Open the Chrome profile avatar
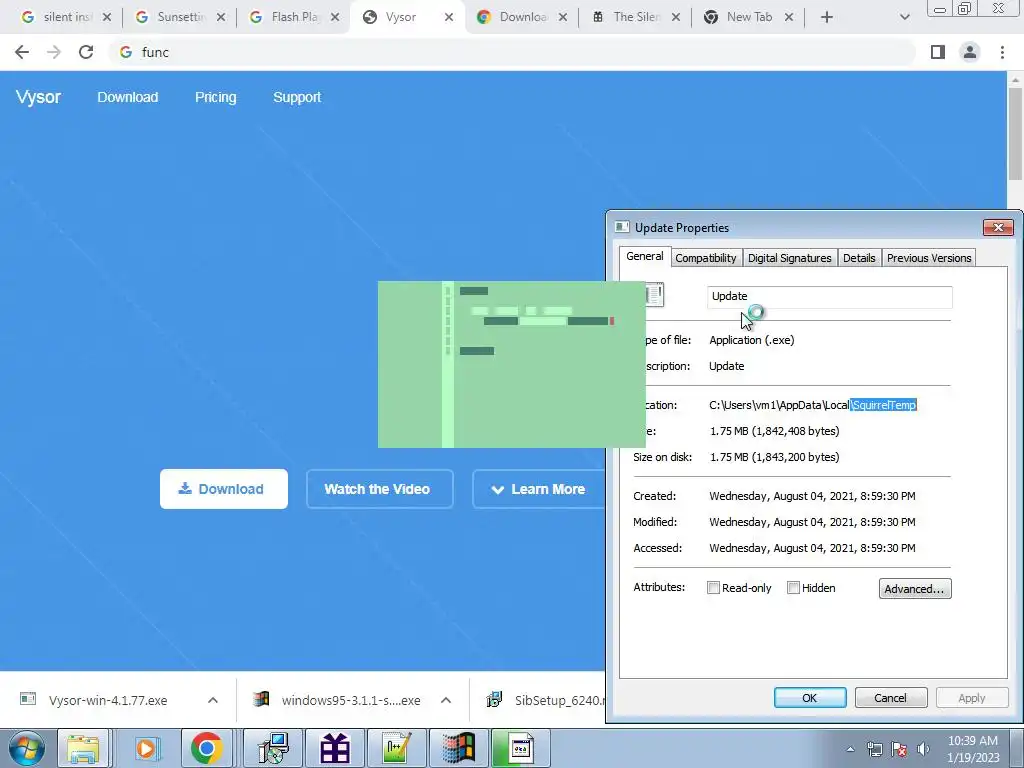The height and width of the screenshot is (768, 1024). [970, 52]
